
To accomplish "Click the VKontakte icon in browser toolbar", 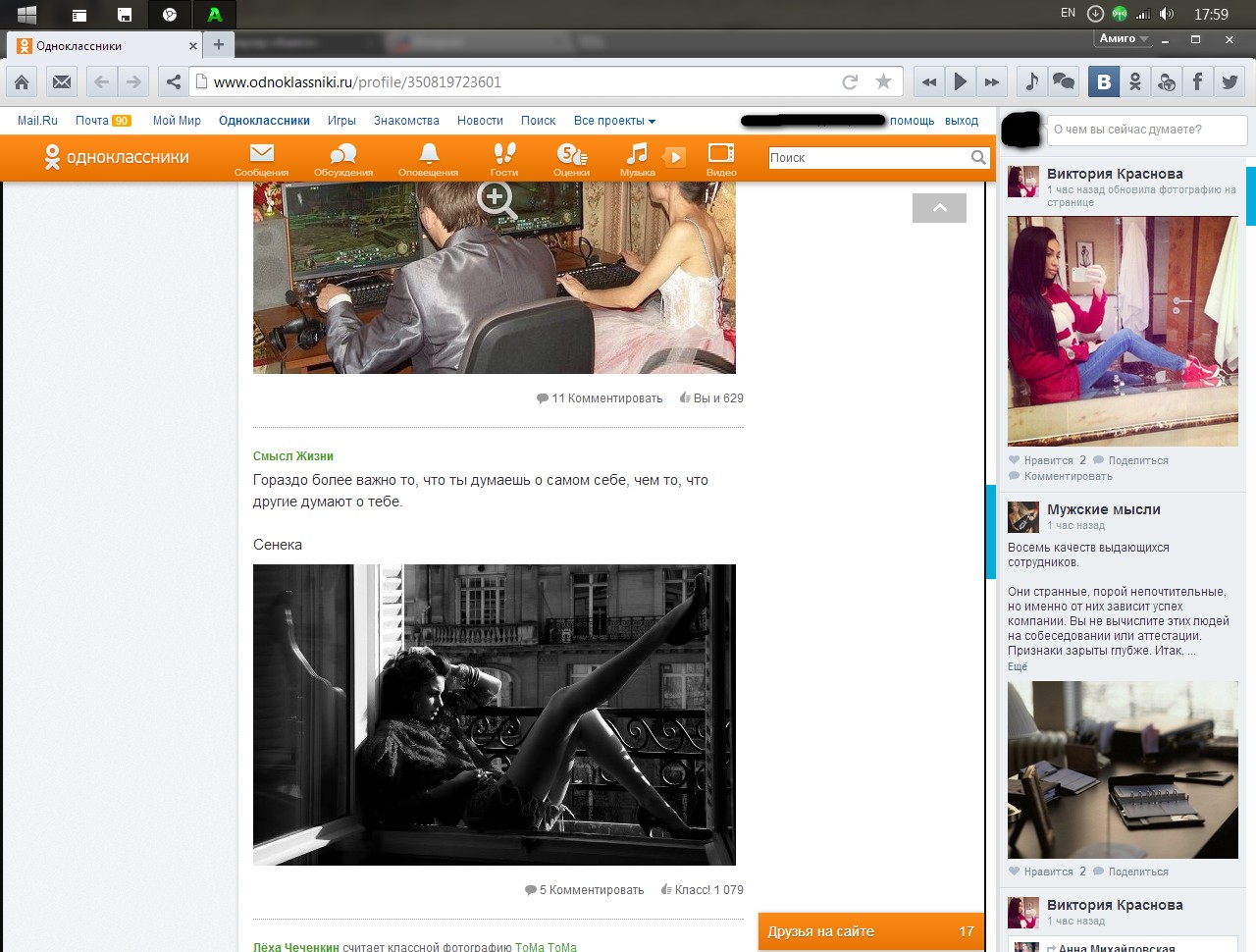I will click(1104, 81).
